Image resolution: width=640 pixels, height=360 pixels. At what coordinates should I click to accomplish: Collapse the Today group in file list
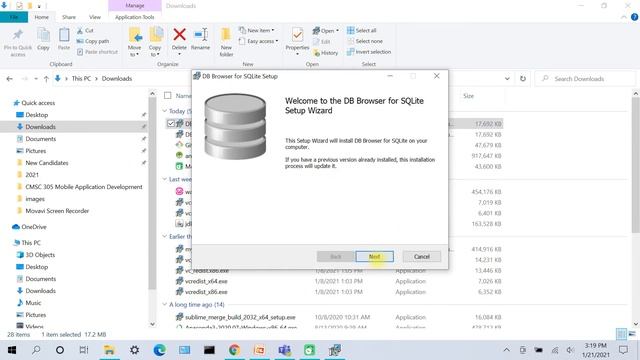(x=164, y=111)
